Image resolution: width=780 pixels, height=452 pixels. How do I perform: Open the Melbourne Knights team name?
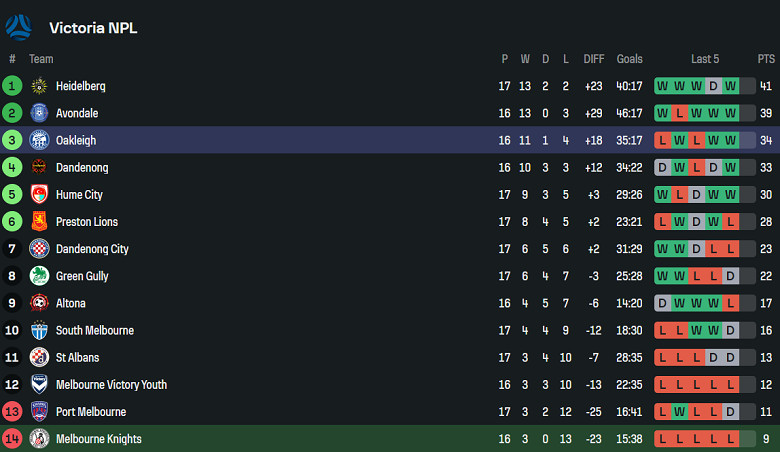pyautogui.click(x=98, y=439)
